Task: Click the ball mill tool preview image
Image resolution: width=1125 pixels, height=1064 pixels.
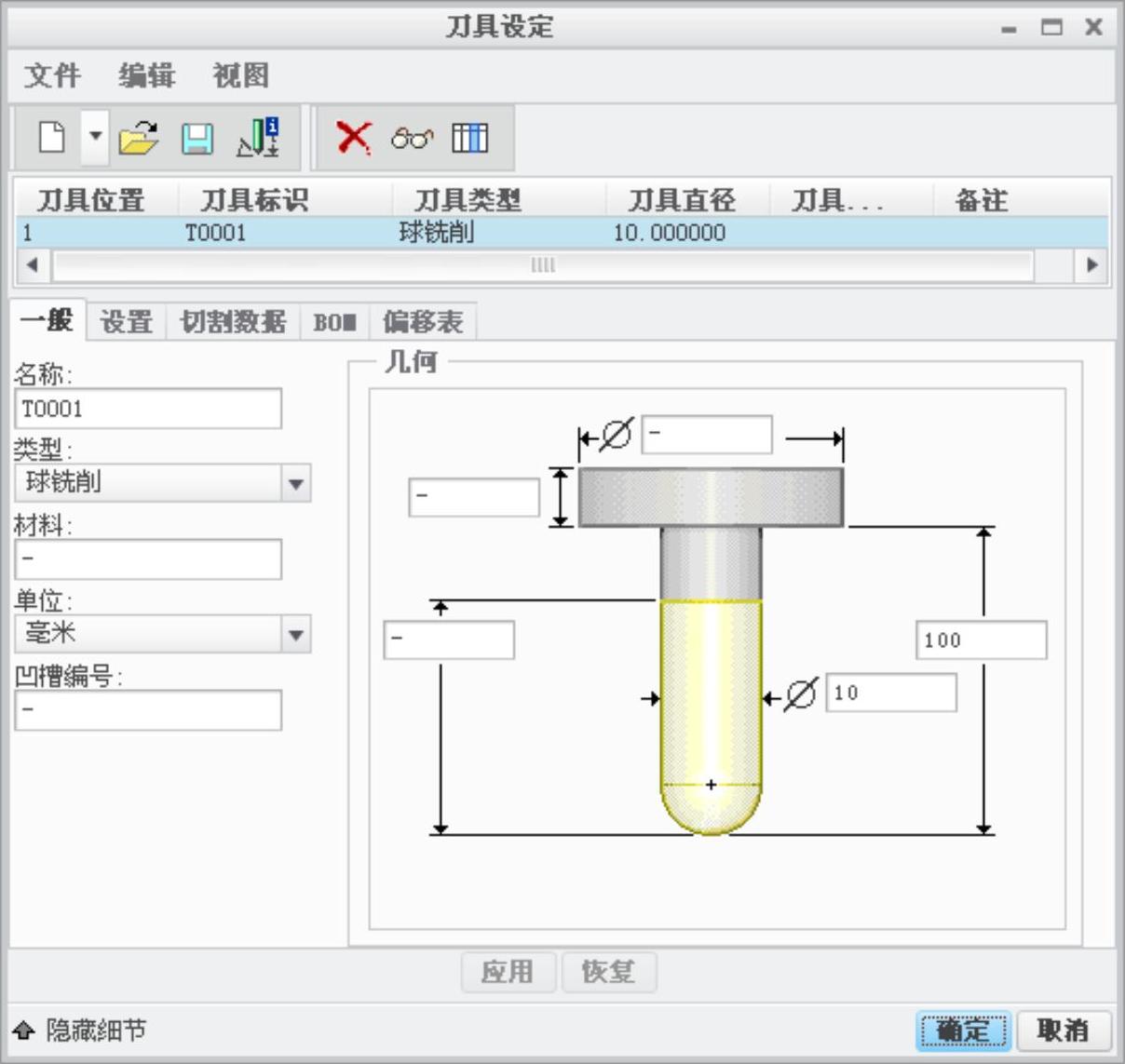Action: [711, 652]
